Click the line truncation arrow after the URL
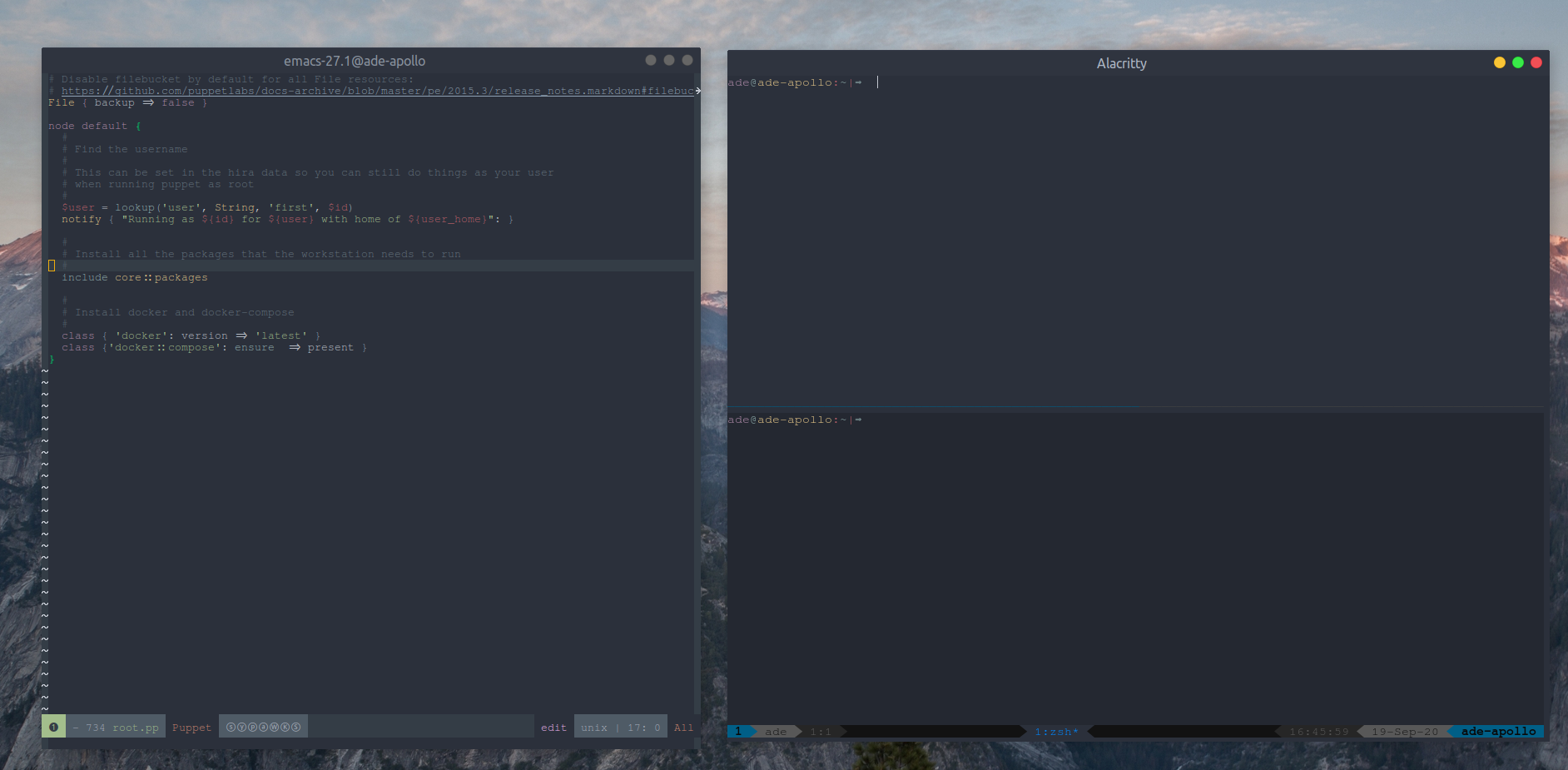 click(697, 91)
